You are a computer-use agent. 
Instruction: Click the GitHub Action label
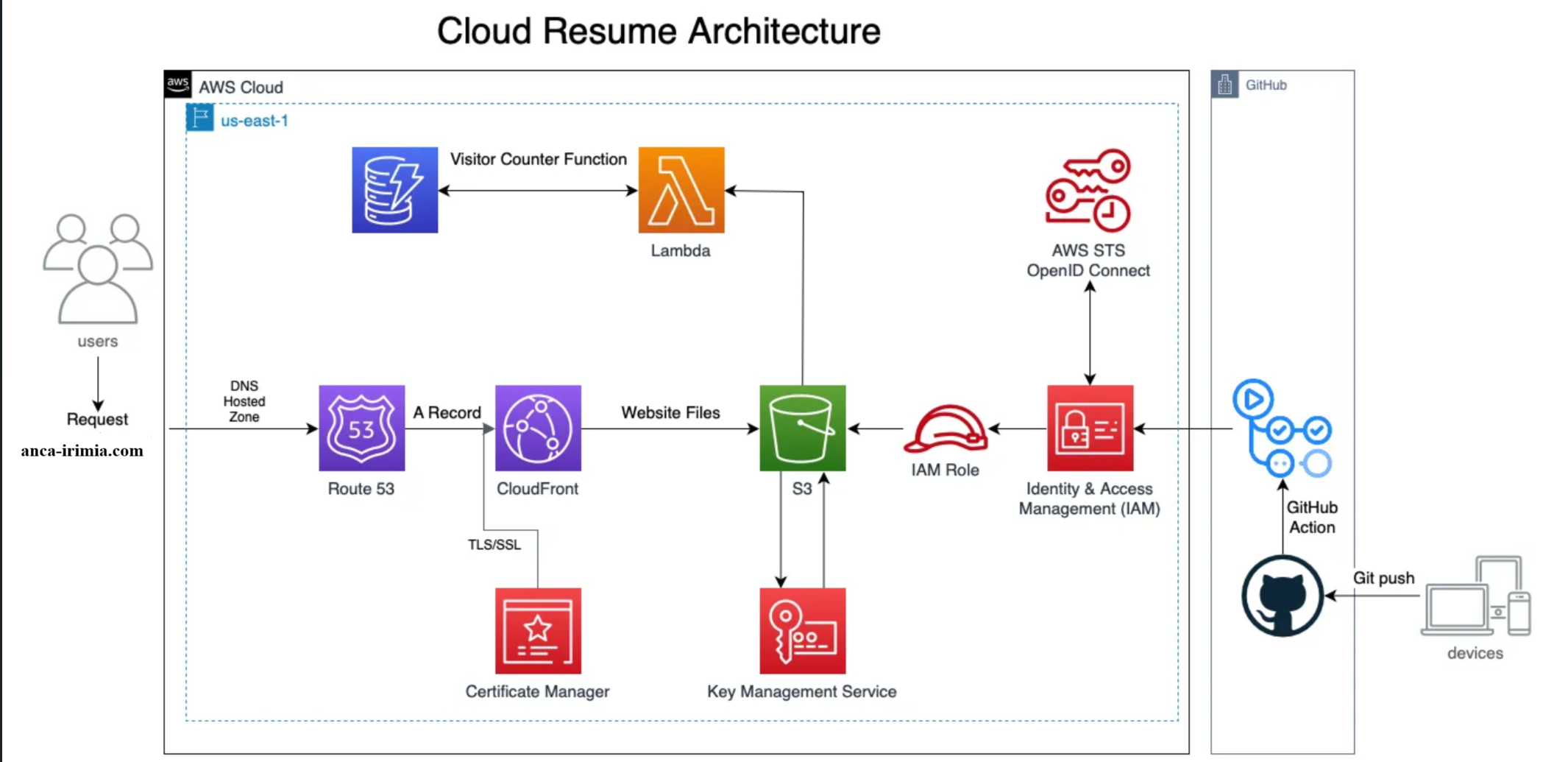coord(1312,517)
